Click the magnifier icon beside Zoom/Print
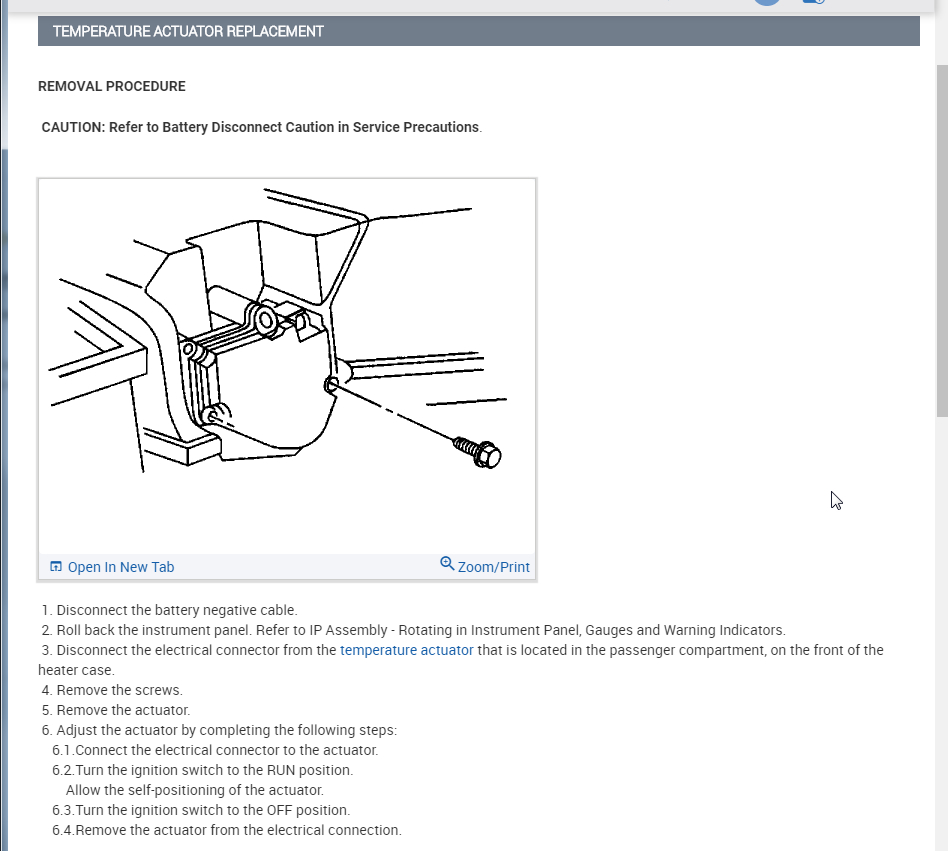948x851 pixels. click(447, 563)
